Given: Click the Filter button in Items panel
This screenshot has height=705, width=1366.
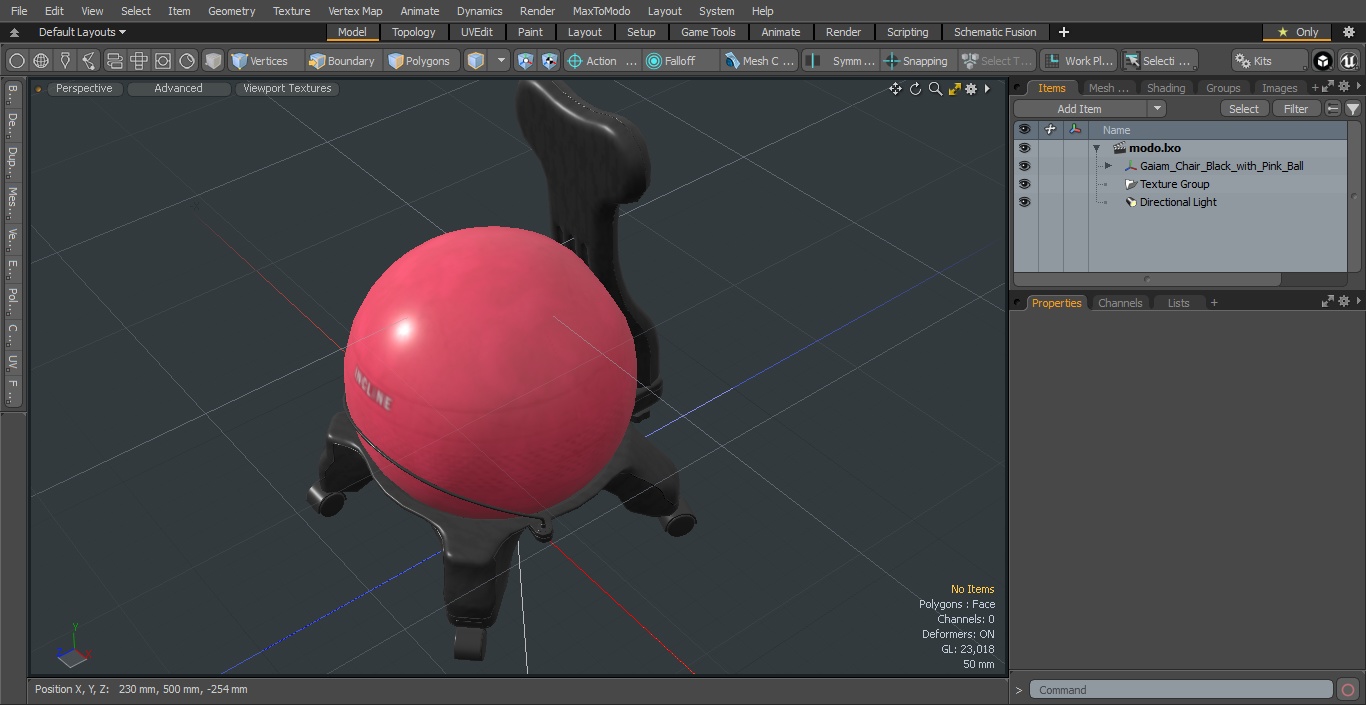Looking at the screenshot, I should [x=1296, y=109].
